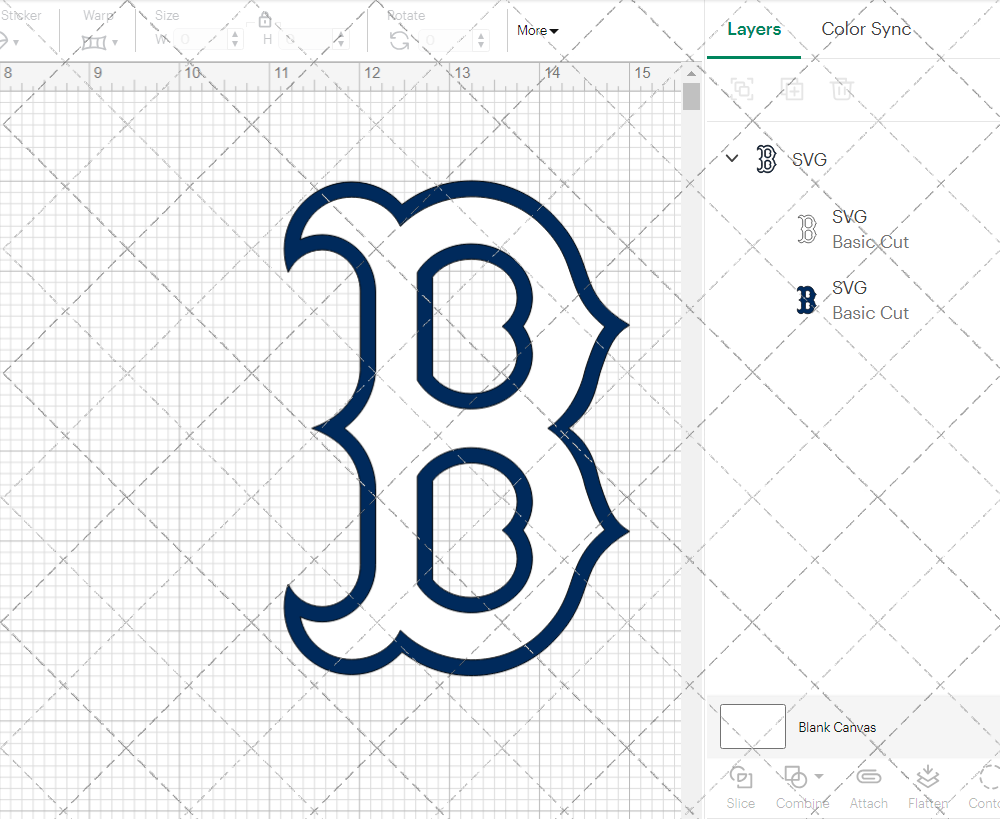
Task: Click the white B layer thumbnail
Action: point(807,229)
